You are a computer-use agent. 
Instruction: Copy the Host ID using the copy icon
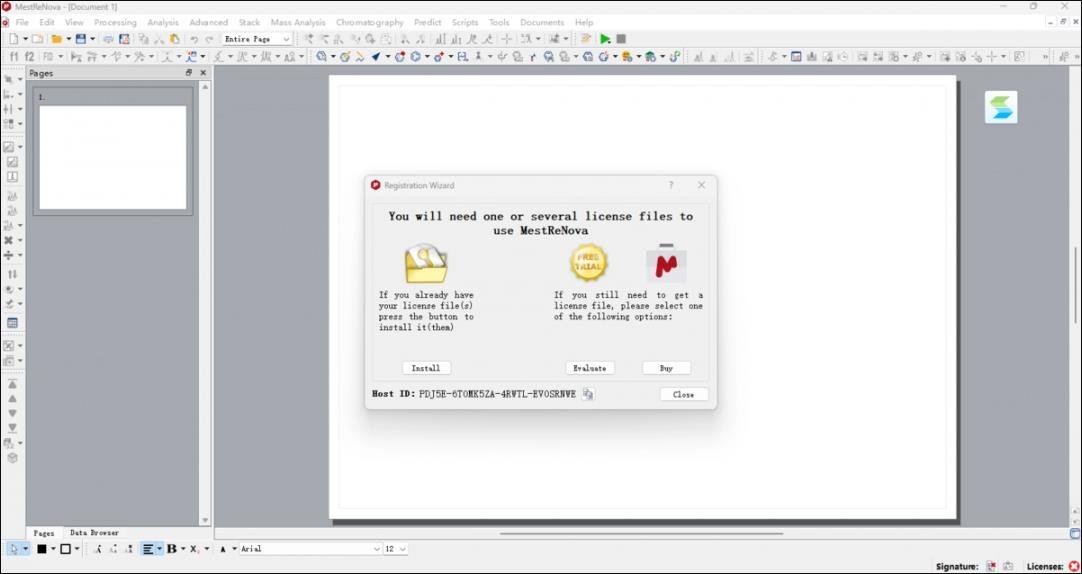click(588, 394)
